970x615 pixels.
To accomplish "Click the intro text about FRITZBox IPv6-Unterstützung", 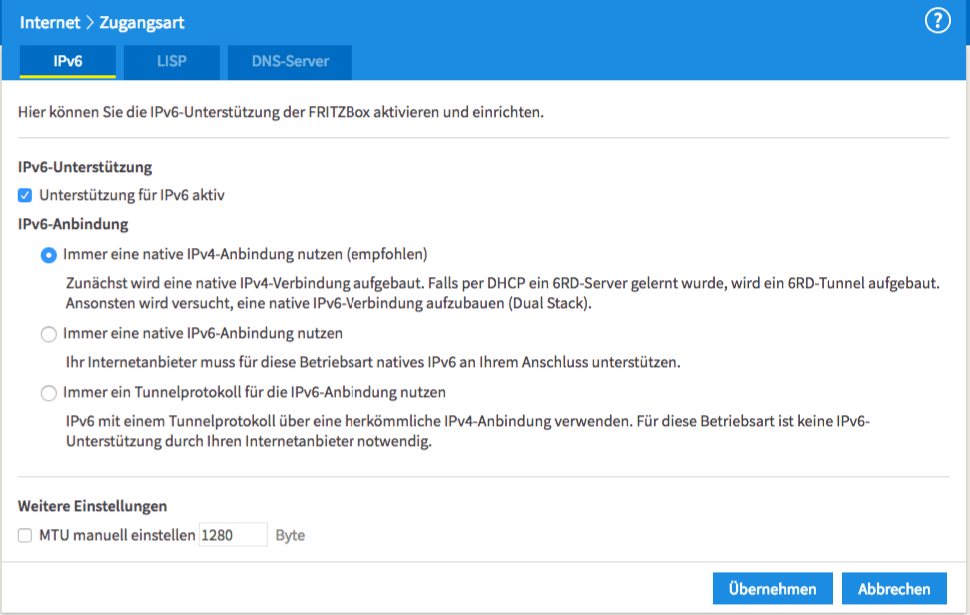I will click(281, 112).
